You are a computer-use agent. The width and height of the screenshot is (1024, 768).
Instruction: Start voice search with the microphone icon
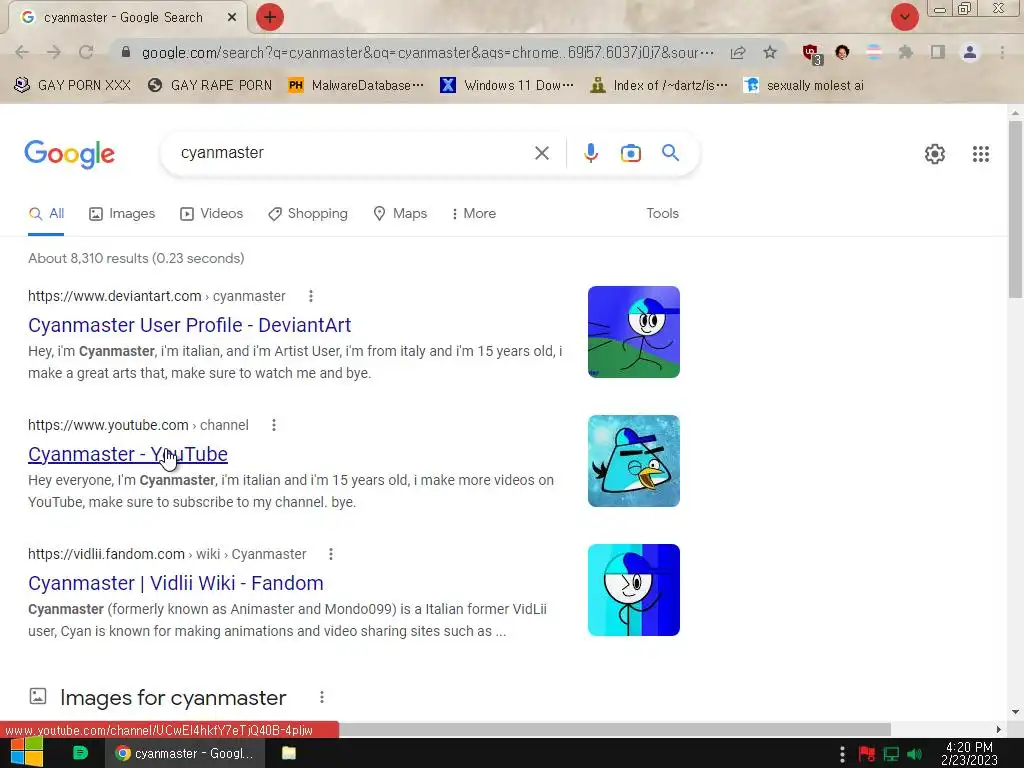(590, 153)
